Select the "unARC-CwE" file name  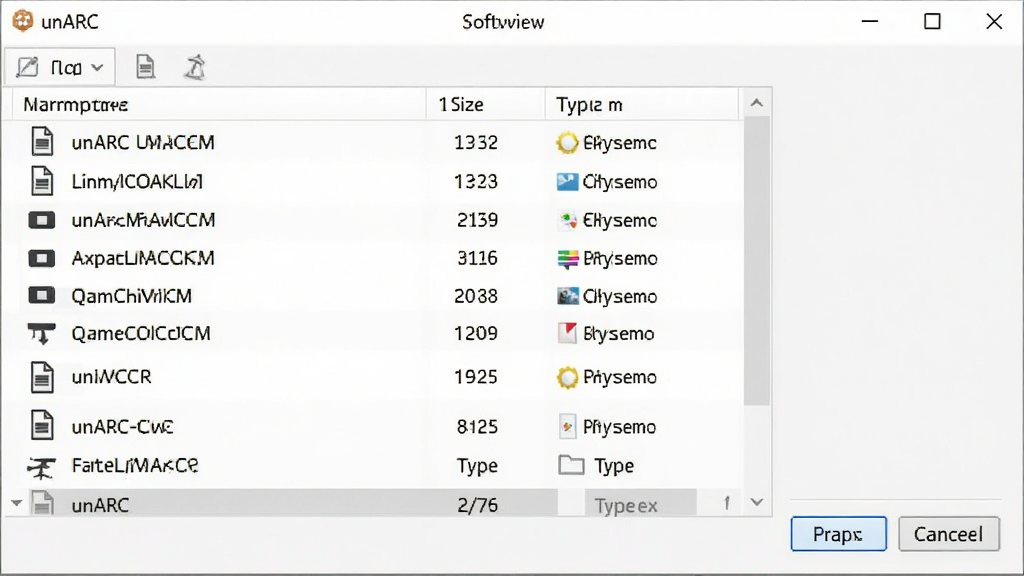(x=123, y=426)
